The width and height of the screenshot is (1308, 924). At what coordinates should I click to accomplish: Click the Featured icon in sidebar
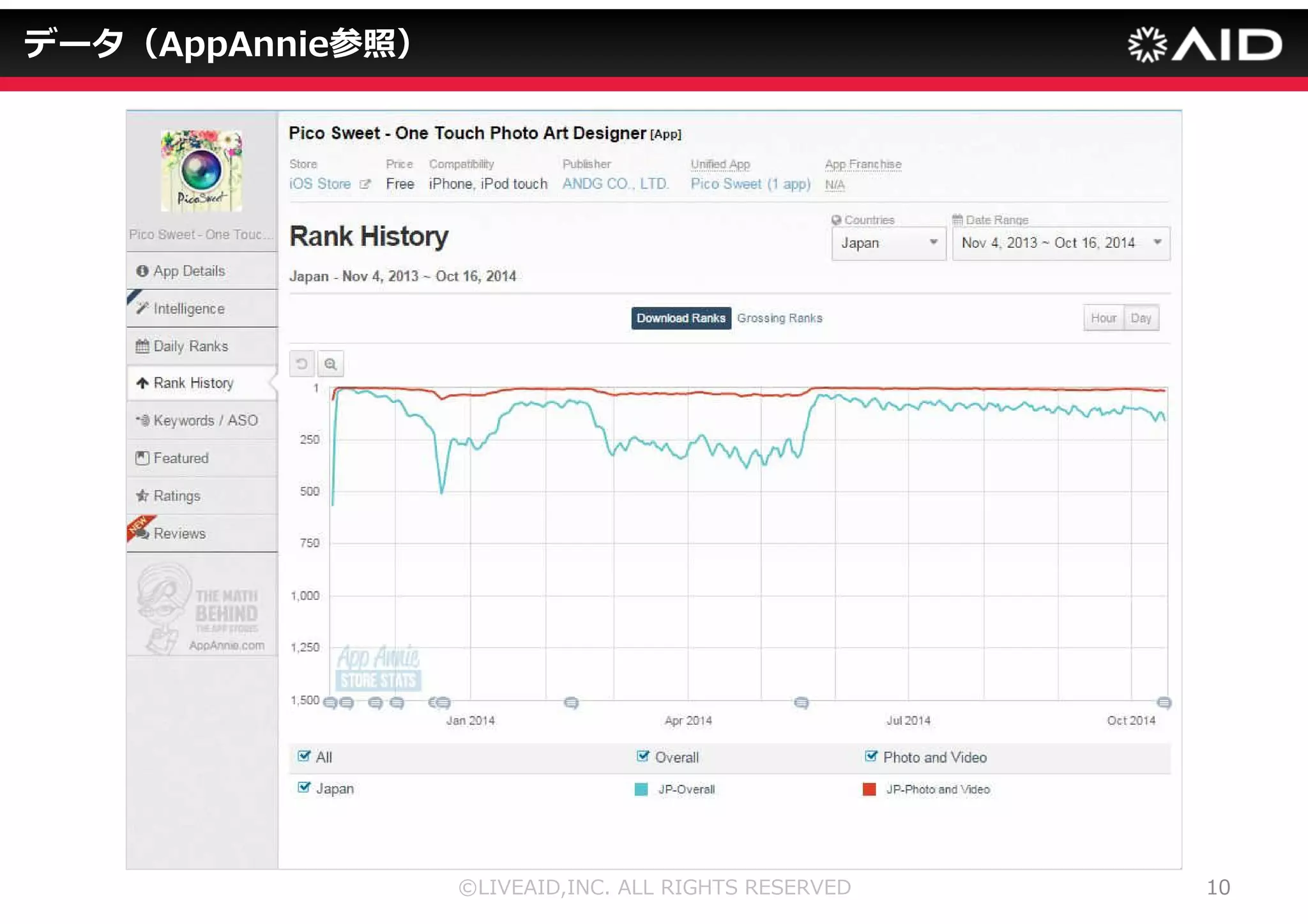142,458
